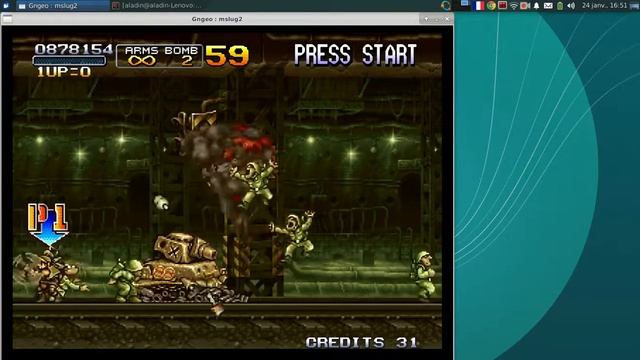
Task: Switch to the aladin@aladin-Lenovo terminal taskbar button
Action: pos(157,5)
